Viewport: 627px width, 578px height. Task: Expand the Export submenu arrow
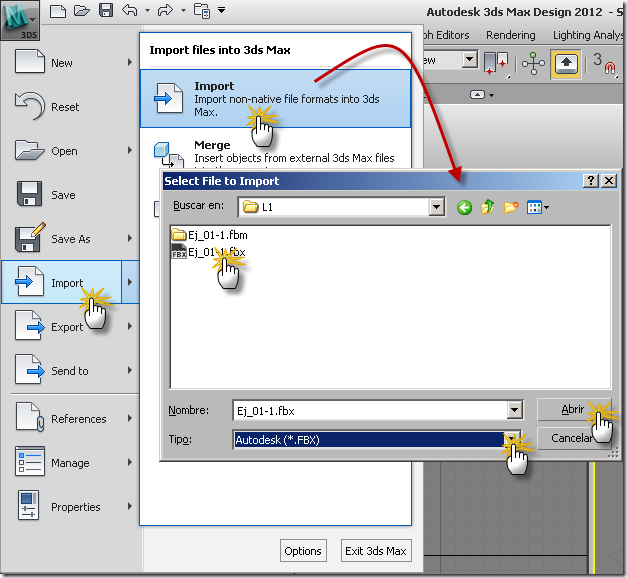point(130,326)
